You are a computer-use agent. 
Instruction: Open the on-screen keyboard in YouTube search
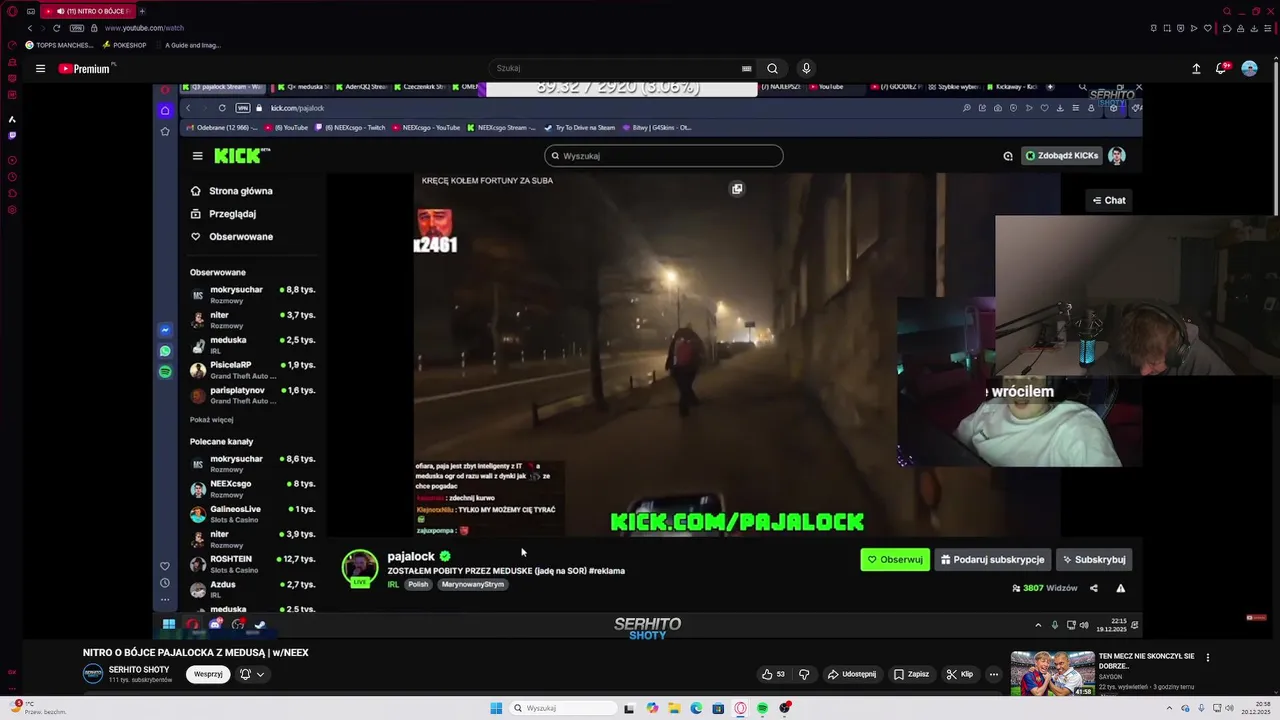(x=746, y=69)
